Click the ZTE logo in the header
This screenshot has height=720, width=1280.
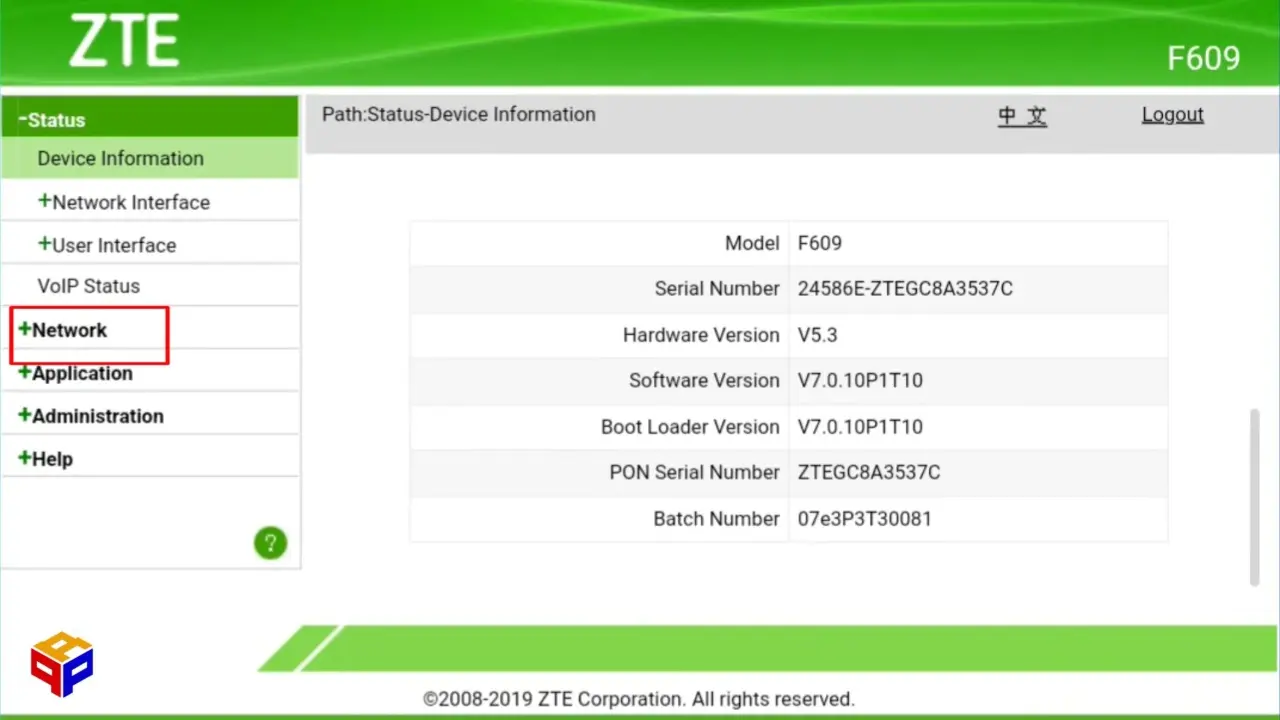point(123,40)
